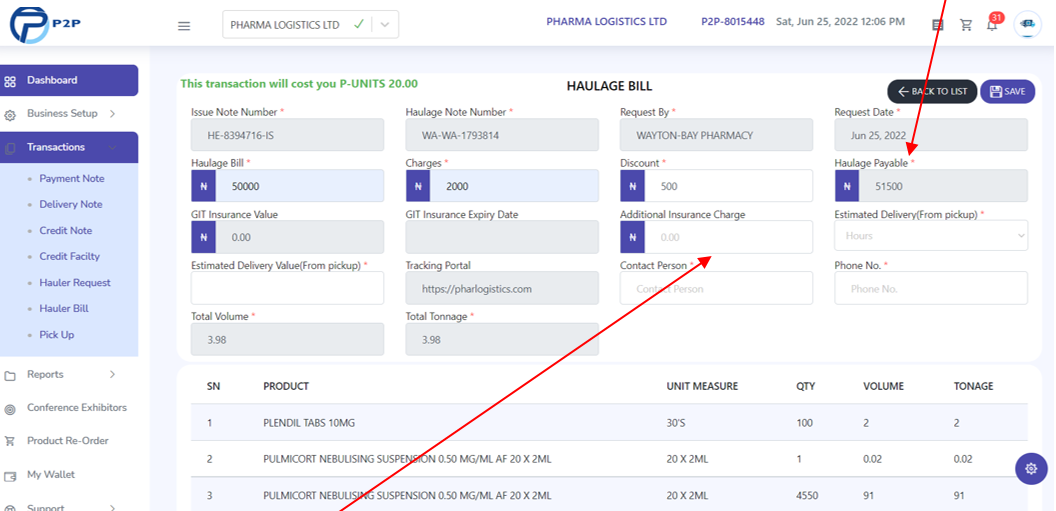Click the P2P logo
The width and height of the screenshot is (1056, 511).
[x=45, y=24]
